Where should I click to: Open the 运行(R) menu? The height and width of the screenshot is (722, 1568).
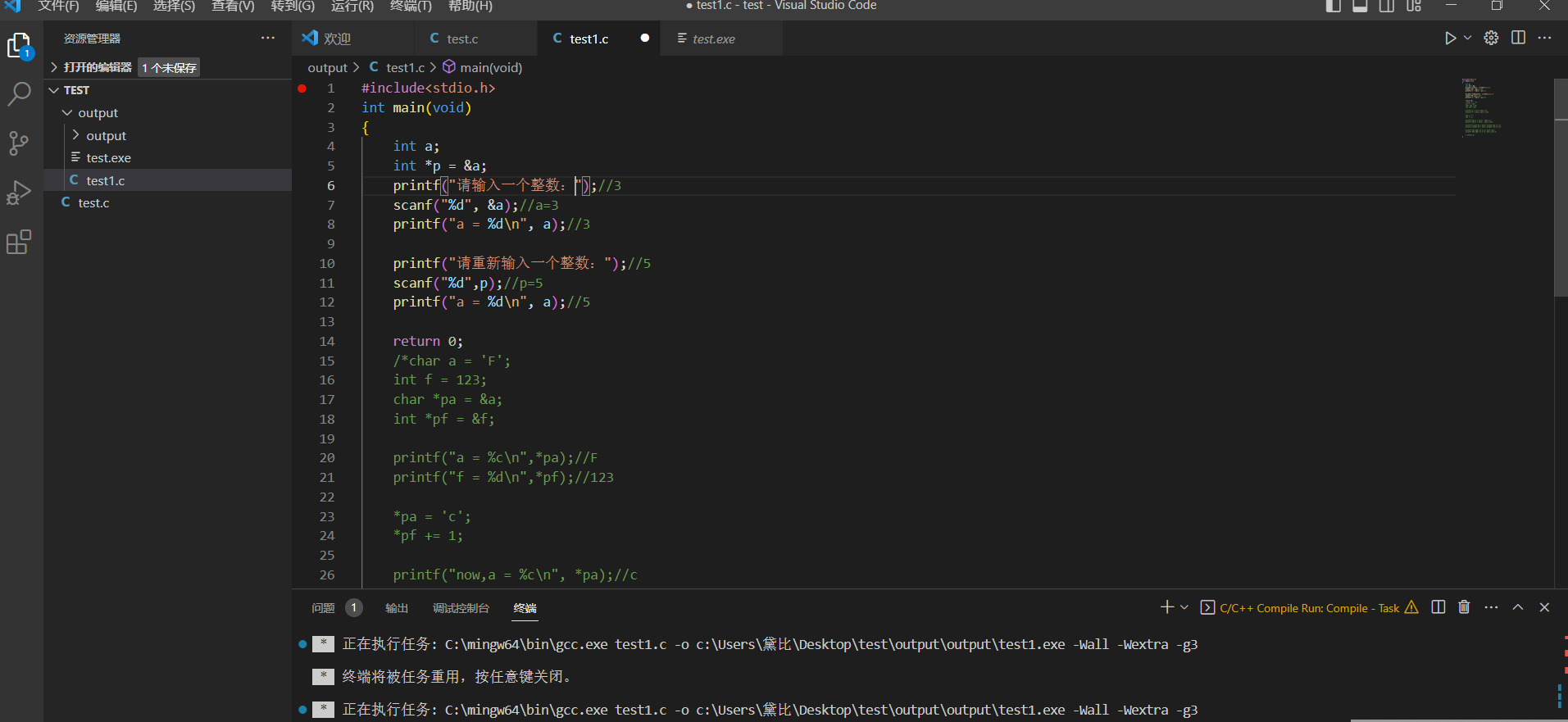pos(352,7)
